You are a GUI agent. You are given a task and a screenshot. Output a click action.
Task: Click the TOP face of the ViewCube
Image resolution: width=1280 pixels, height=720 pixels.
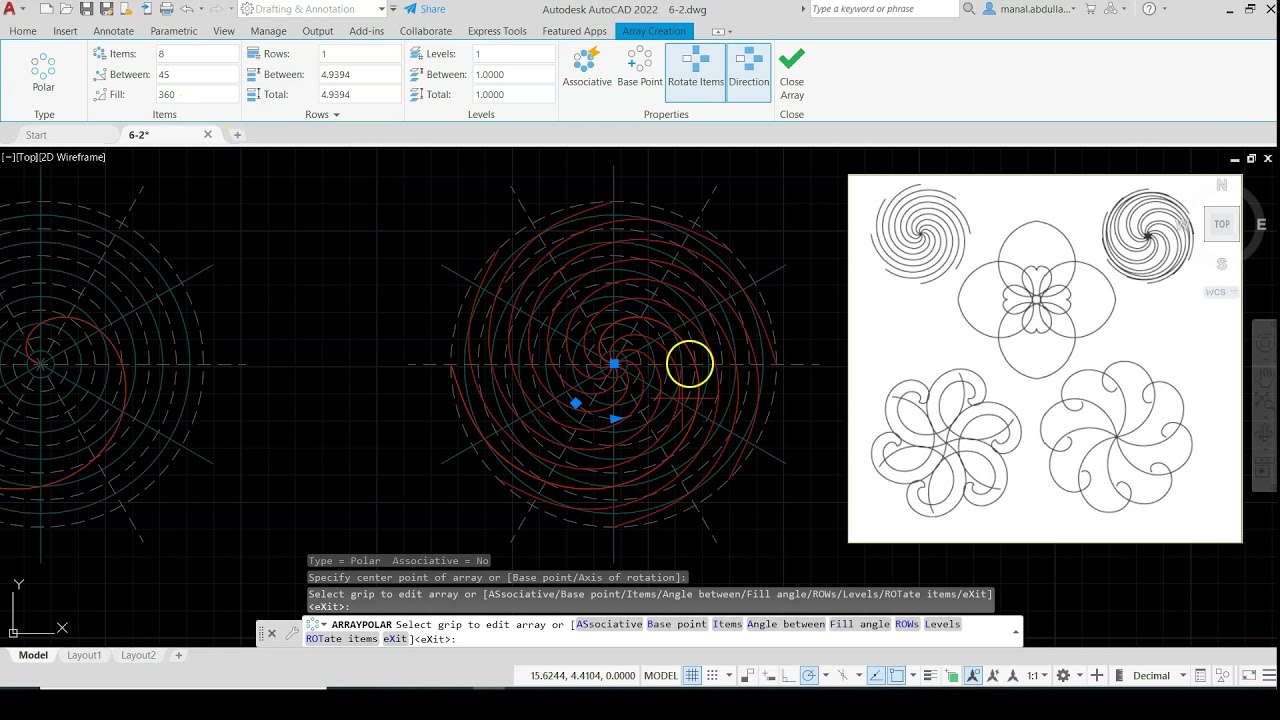(1222, 224)
